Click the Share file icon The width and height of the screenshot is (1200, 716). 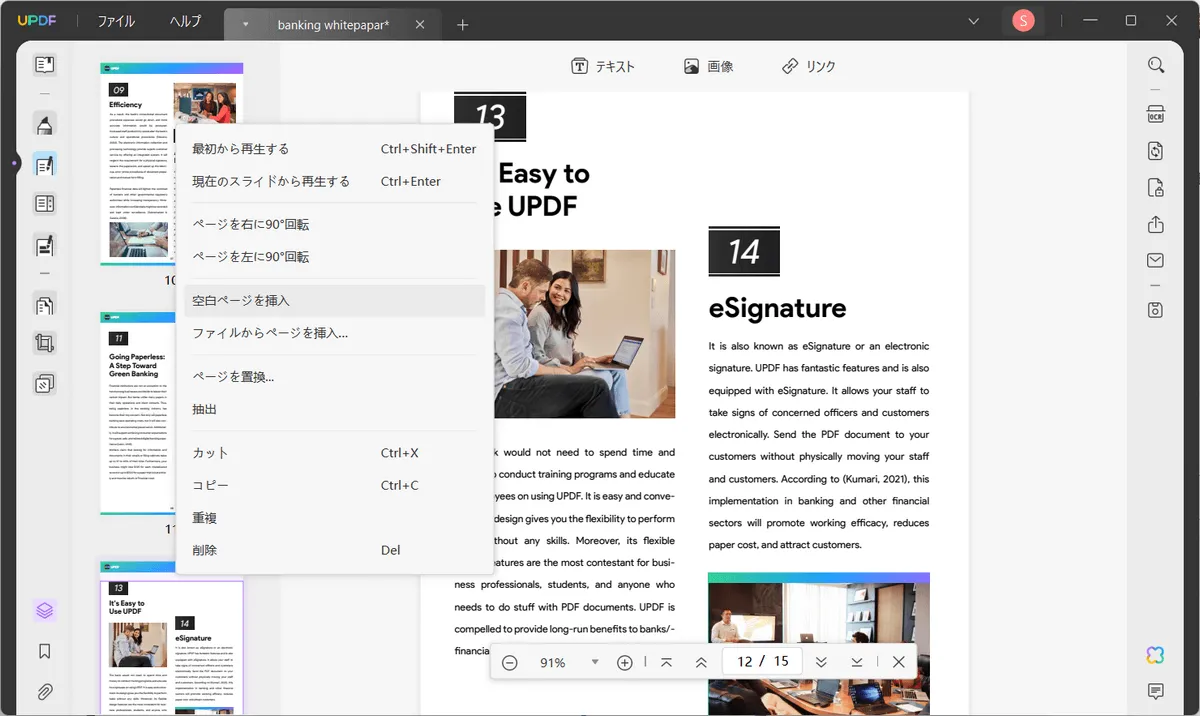(1156, 224)
